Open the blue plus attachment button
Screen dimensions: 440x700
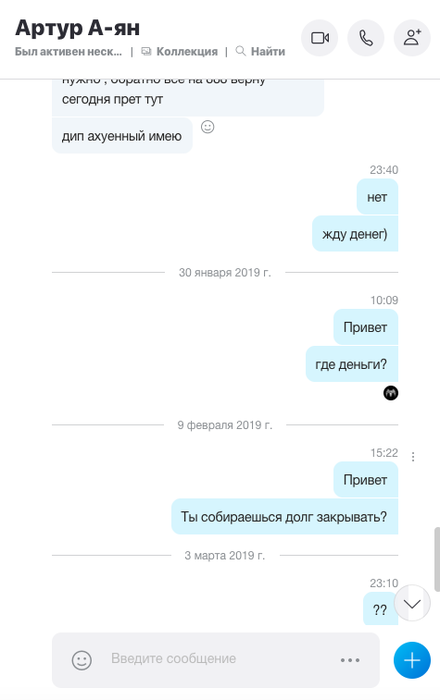tap(412, 660)
